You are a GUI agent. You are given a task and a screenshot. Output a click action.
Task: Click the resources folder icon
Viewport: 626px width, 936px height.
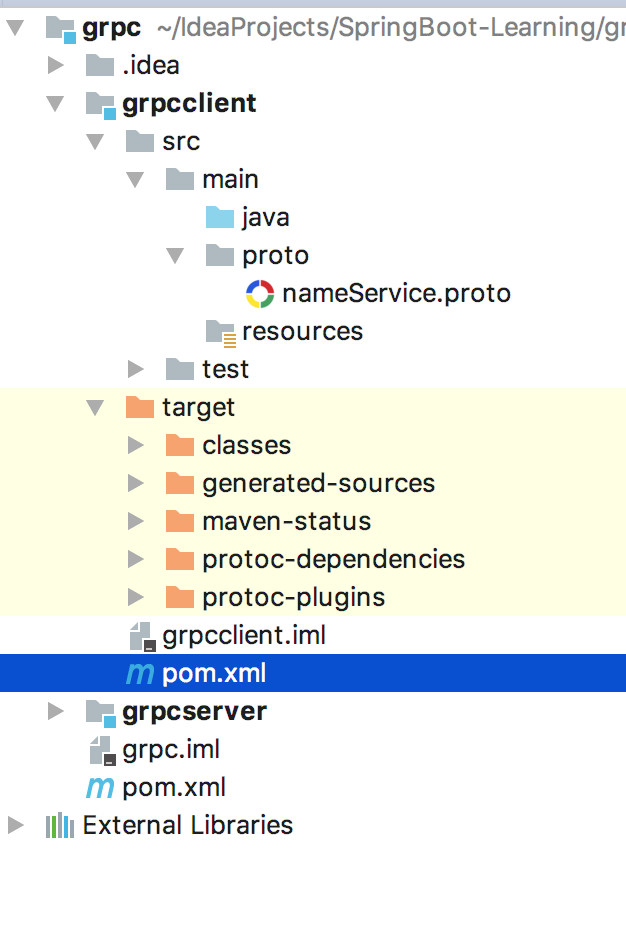pos(220,331)
